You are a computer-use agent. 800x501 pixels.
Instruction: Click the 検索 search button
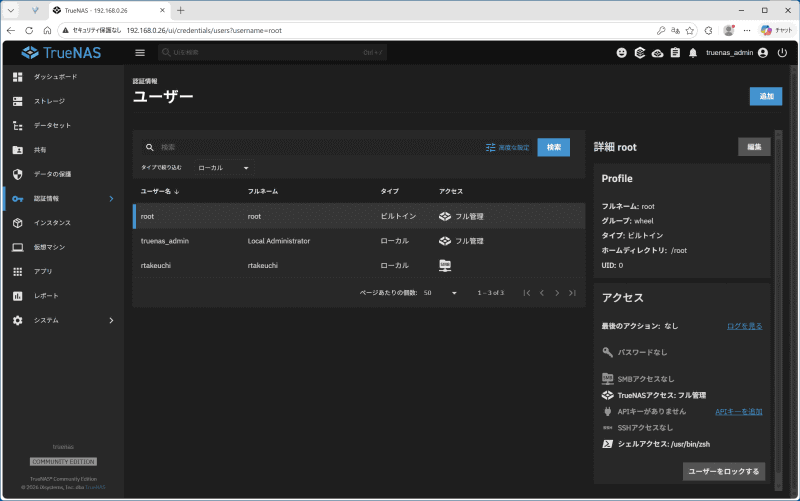[x=554, y=147]
